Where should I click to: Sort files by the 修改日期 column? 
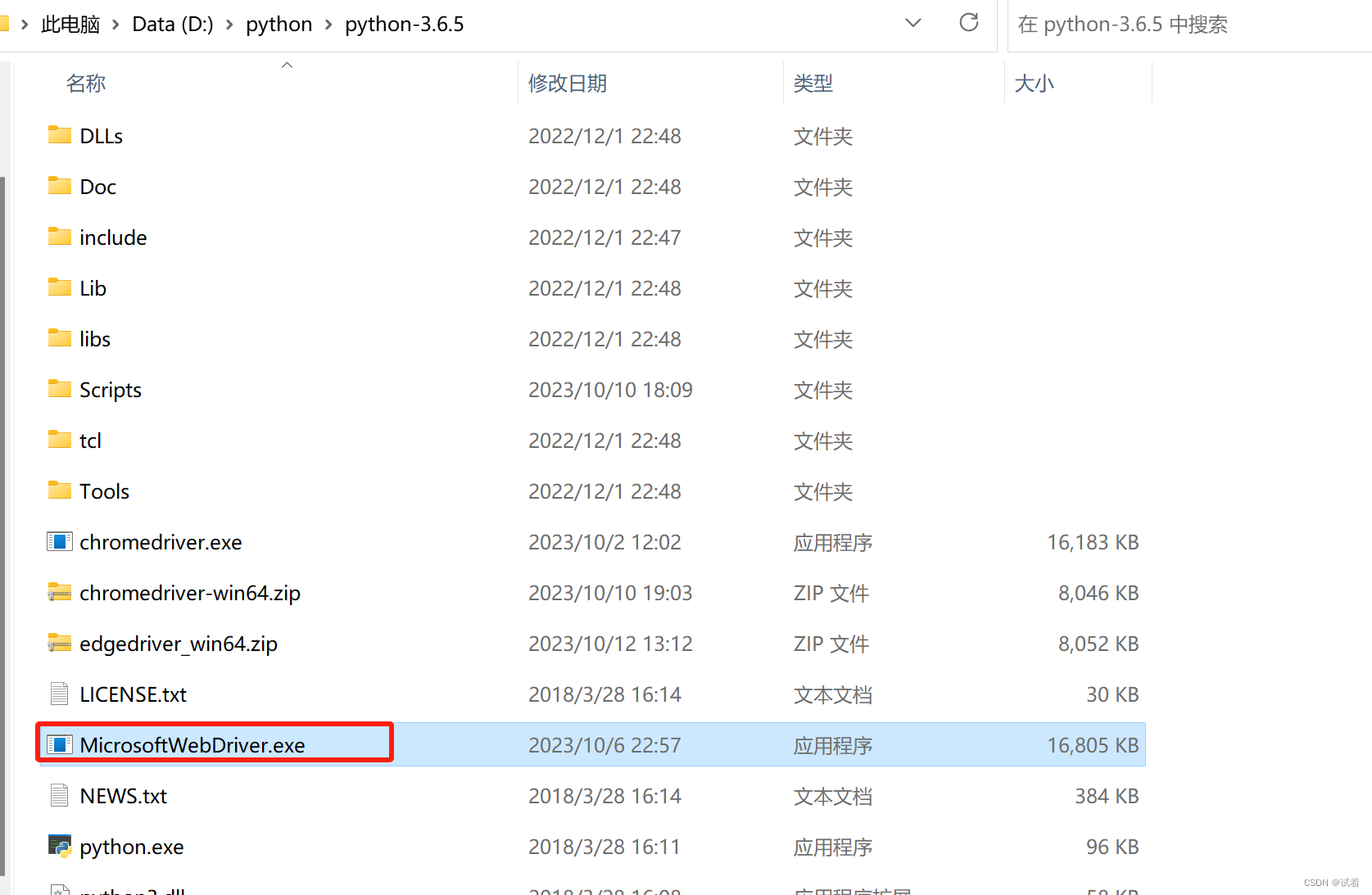point(568,82)
